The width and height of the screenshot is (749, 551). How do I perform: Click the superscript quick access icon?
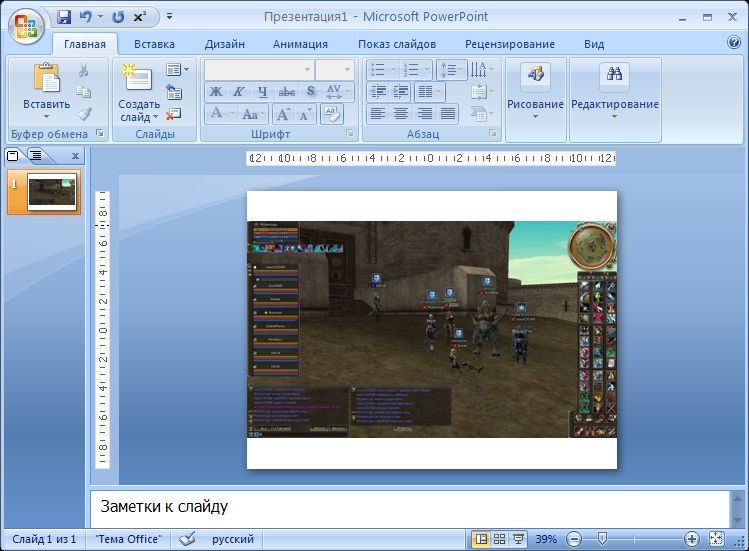point(139,17)
